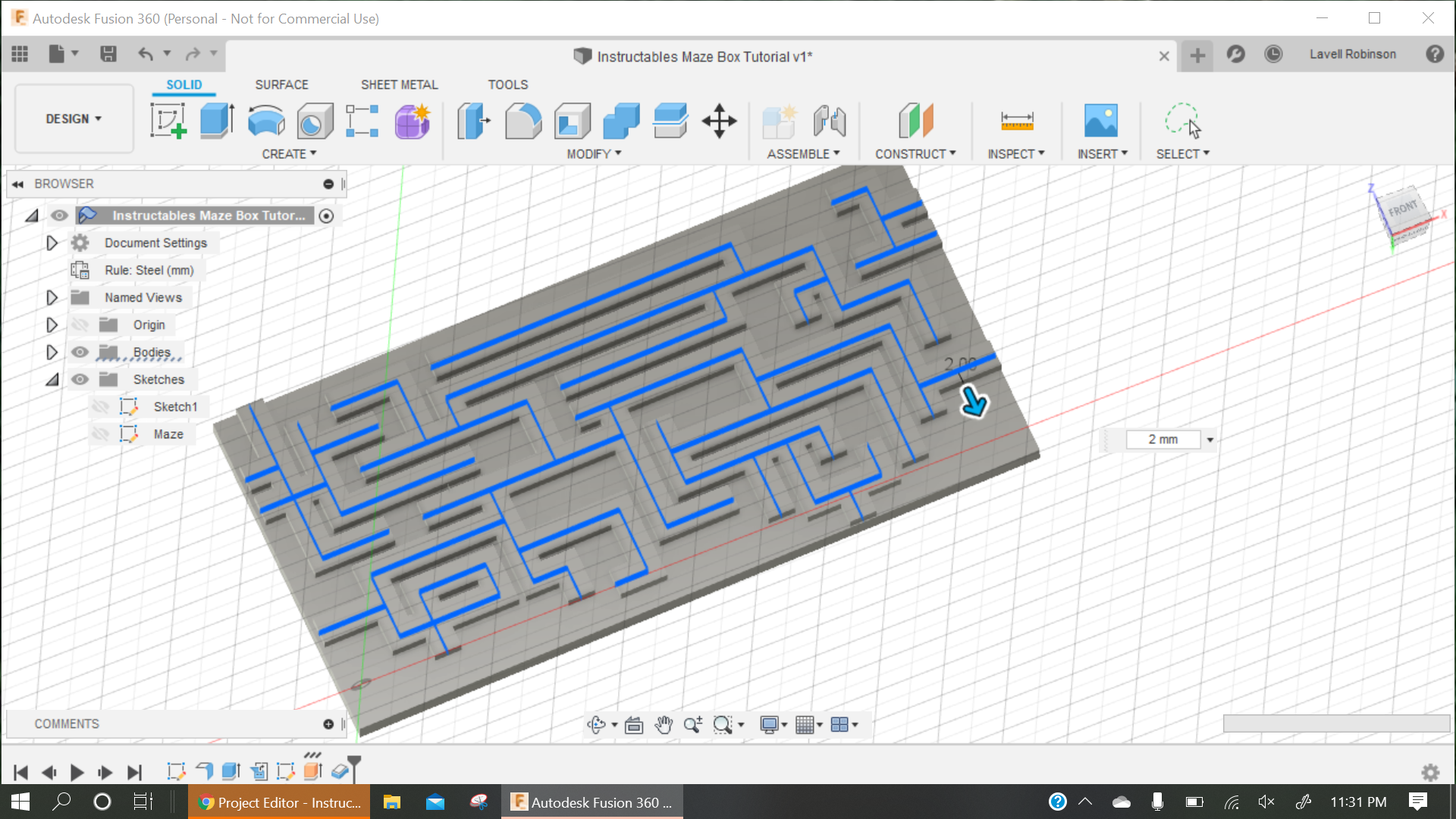Open the data panel grid icon

tap(20, 54)
